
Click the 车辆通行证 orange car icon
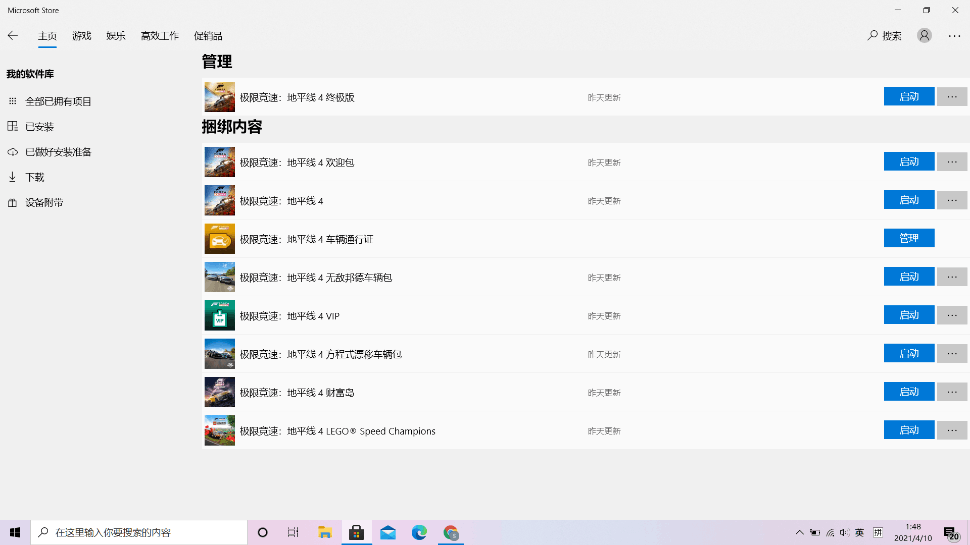point(220,239)
